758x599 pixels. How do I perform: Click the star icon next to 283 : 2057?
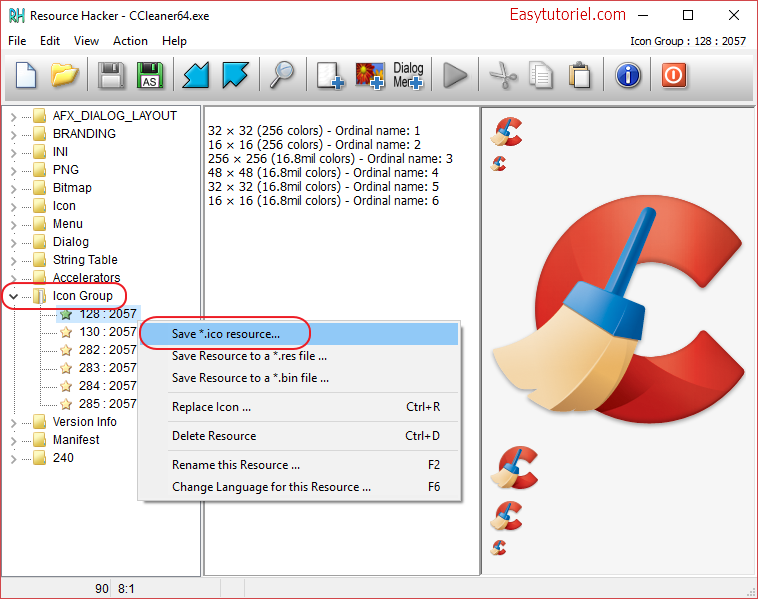pos(66,368)
